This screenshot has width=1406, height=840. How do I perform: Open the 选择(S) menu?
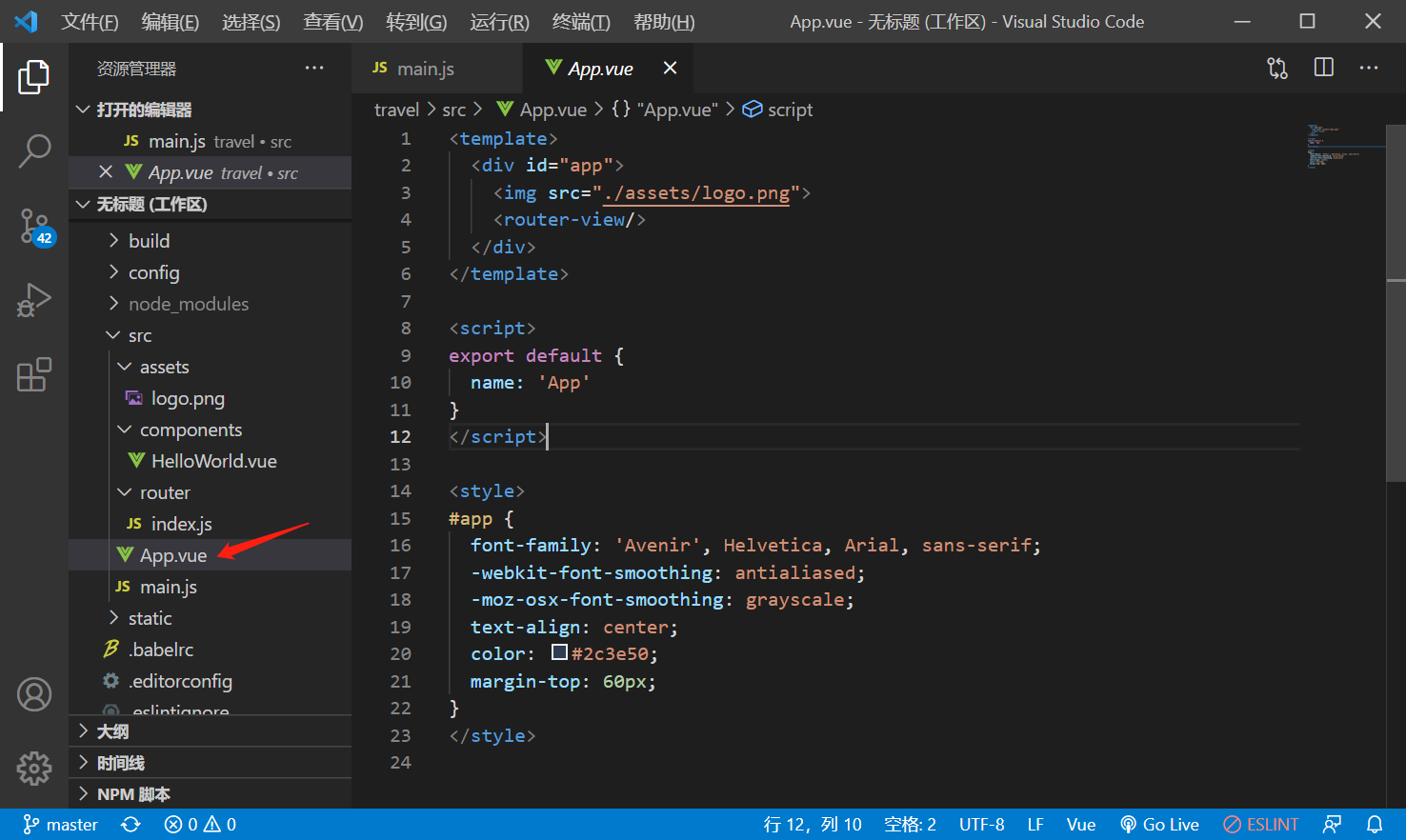[x=251, y=22]
